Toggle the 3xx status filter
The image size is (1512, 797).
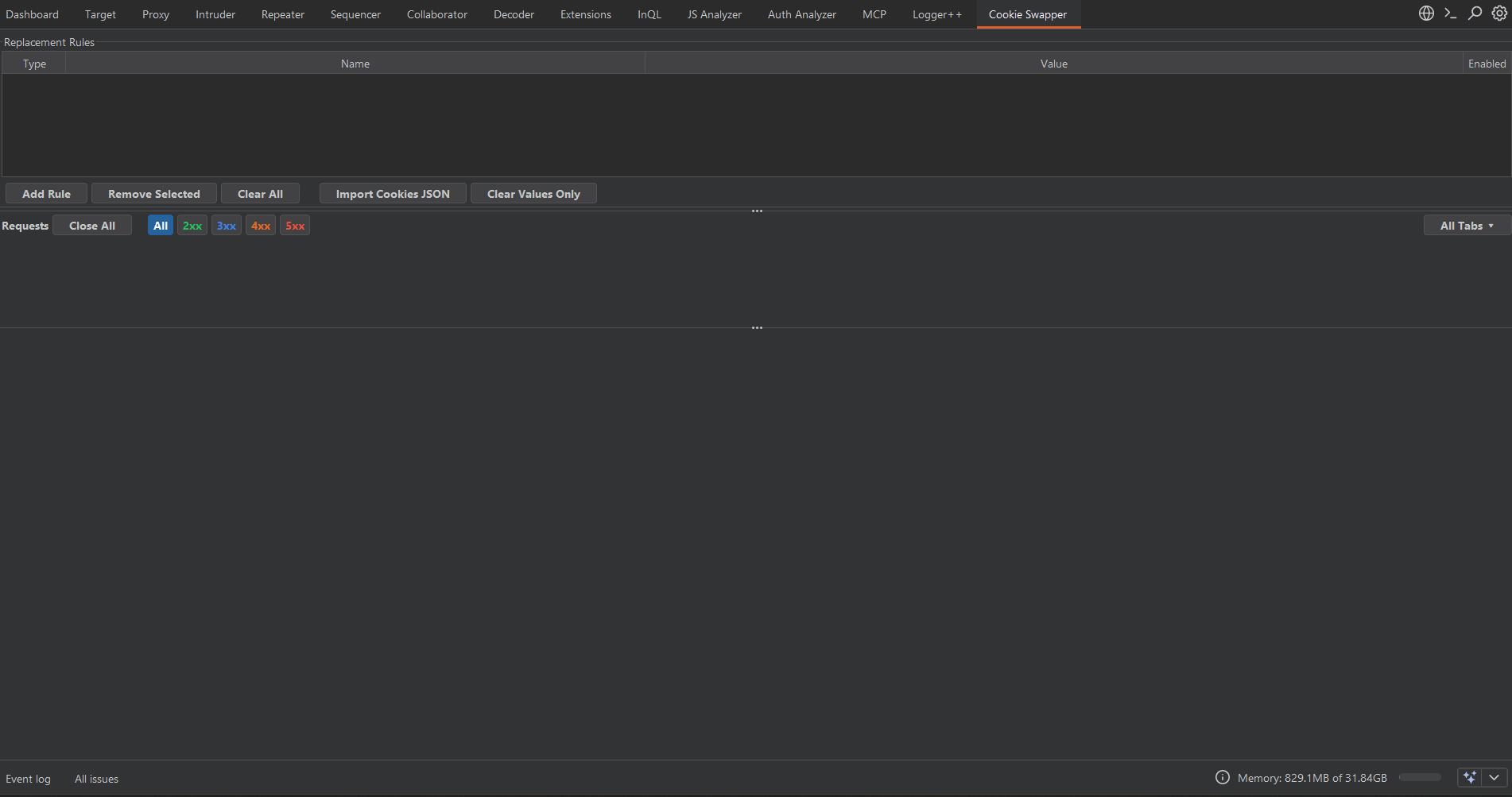tap(227, 226)
